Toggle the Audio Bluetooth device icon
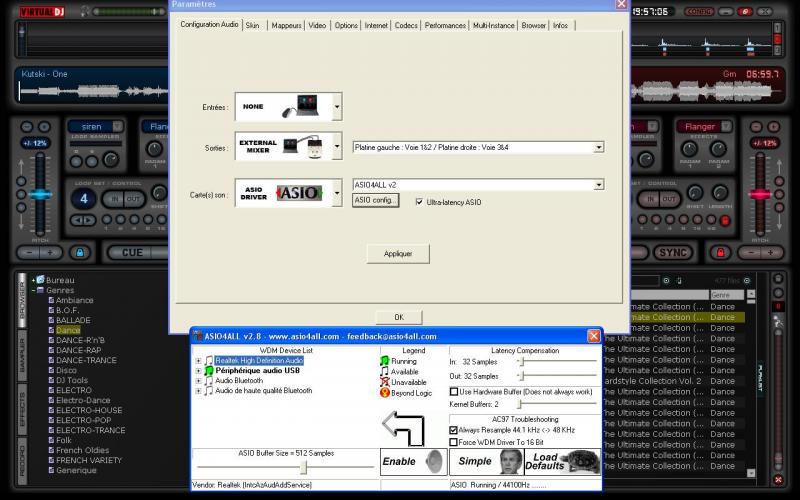This screenshot has height=500, width=800. (209, 381)
